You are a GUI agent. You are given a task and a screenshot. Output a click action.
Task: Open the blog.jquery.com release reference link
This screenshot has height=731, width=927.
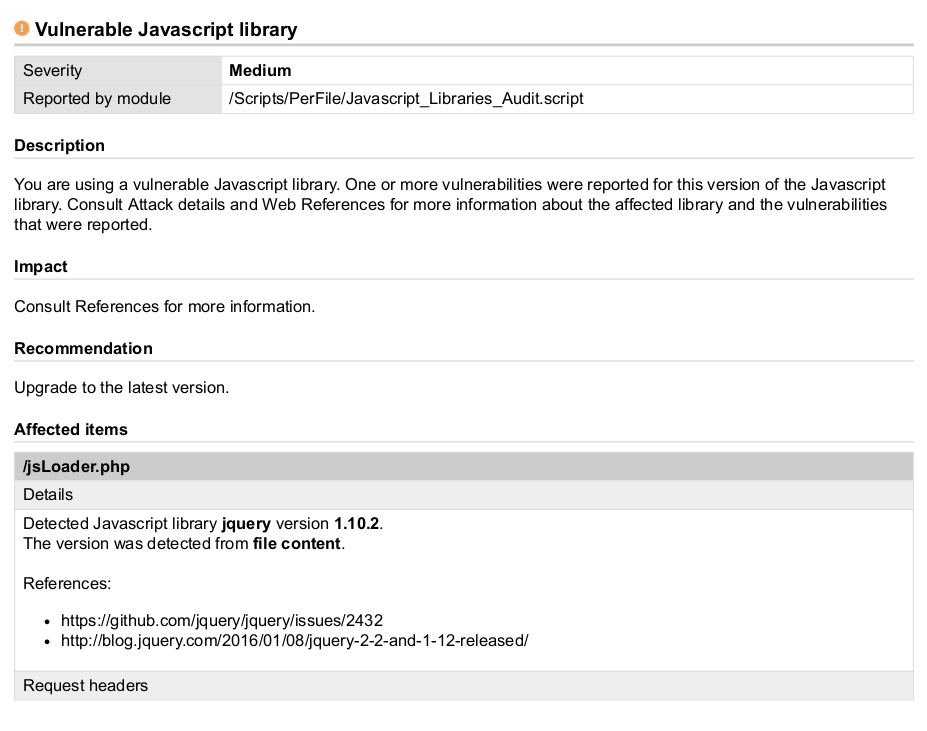click(x=294, y=640)
